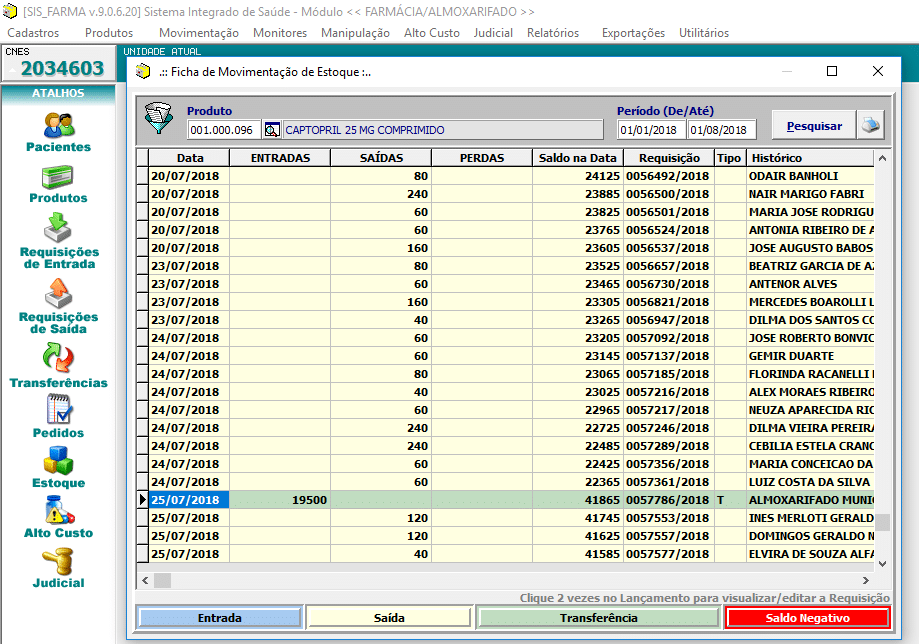Click the period start date field
This screenshot has height=644, width=919.
coord(650,130)
